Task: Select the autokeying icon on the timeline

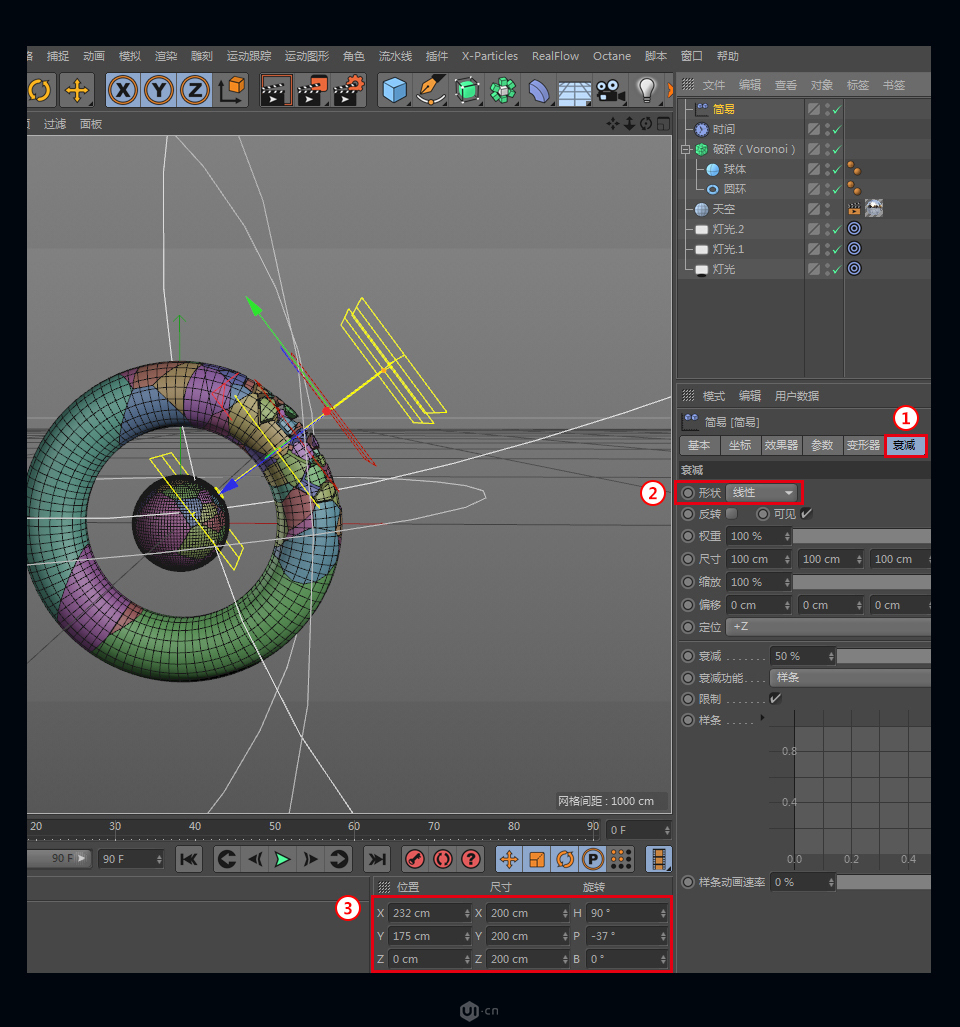Action: coord(441,859)
